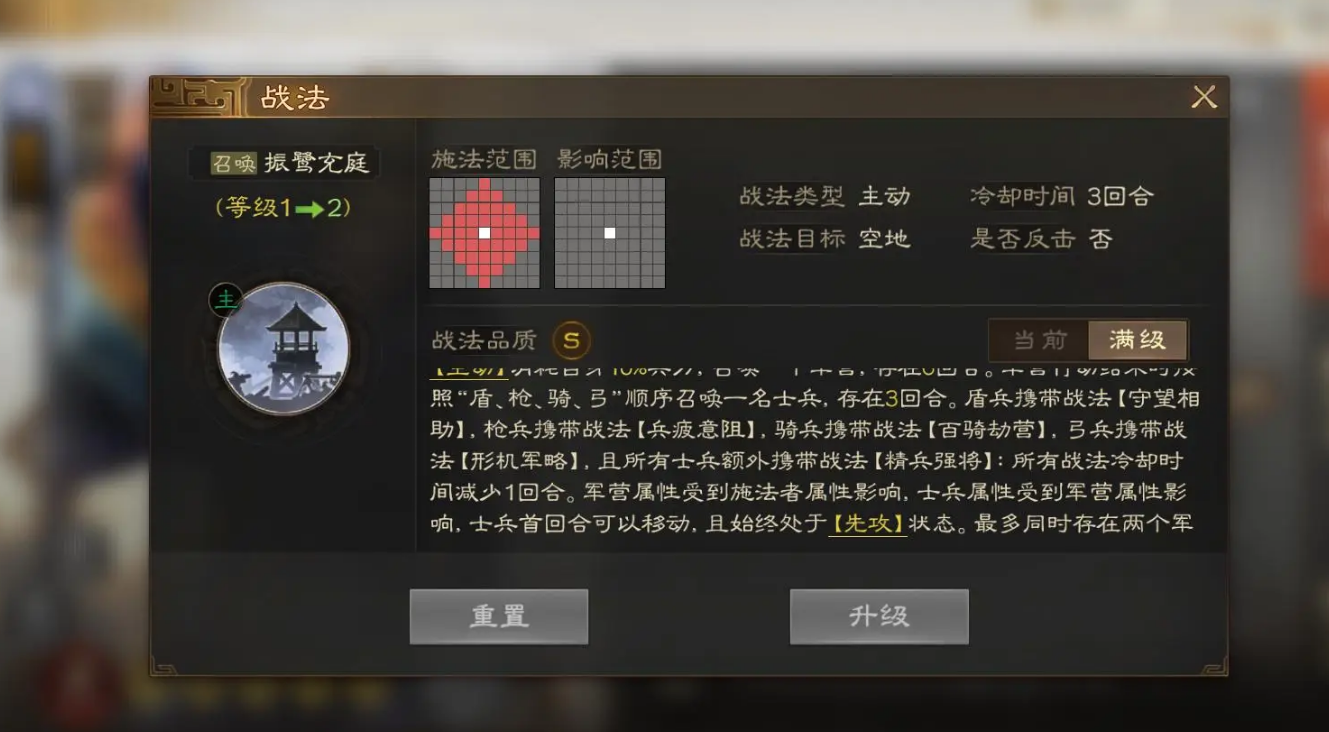Click the 冷却时间 3回合 value
The width and height of the screenshot is (1329, 732).
point(1120,196)
